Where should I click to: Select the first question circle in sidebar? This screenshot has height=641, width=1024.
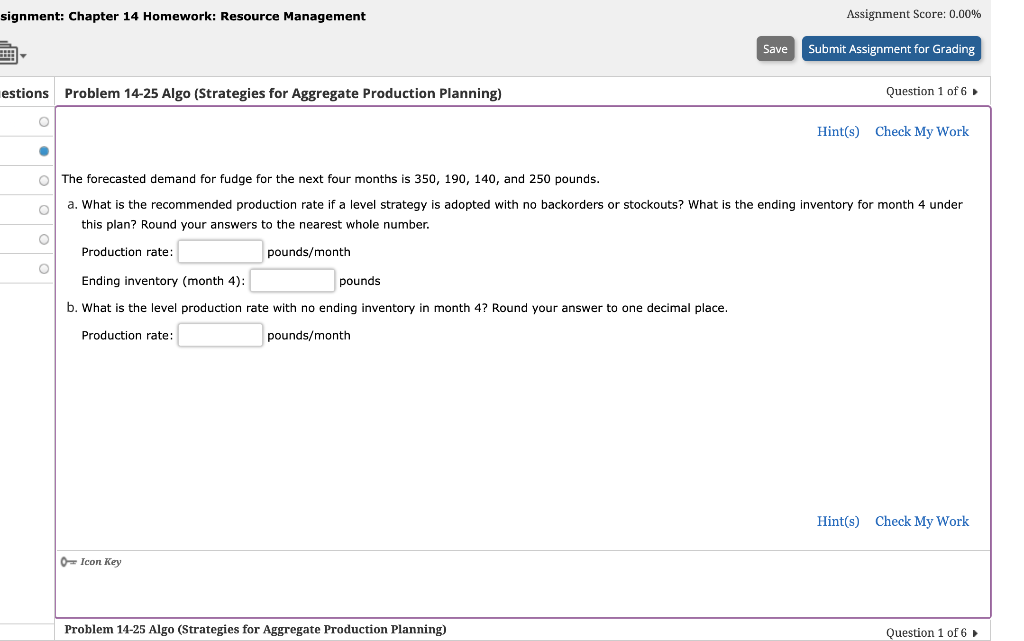tap(43, 121)
